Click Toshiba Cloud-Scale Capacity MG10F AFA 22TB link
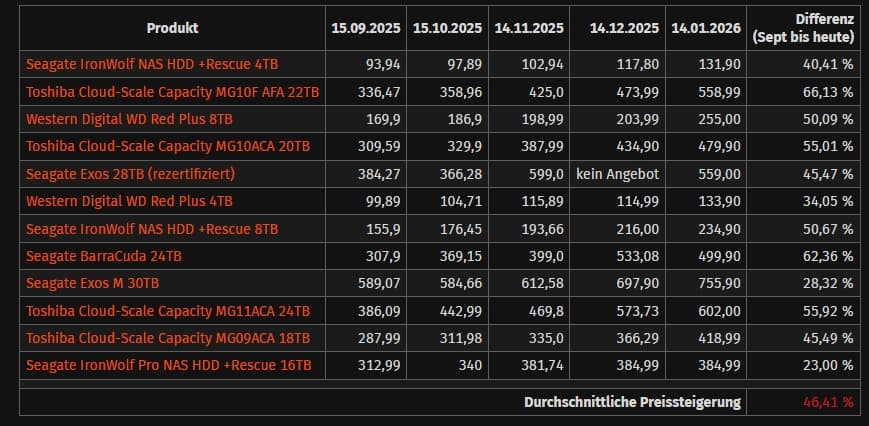The width and height of the screenshot is (869, 426). pyautogui.click(x=173, y=92)
